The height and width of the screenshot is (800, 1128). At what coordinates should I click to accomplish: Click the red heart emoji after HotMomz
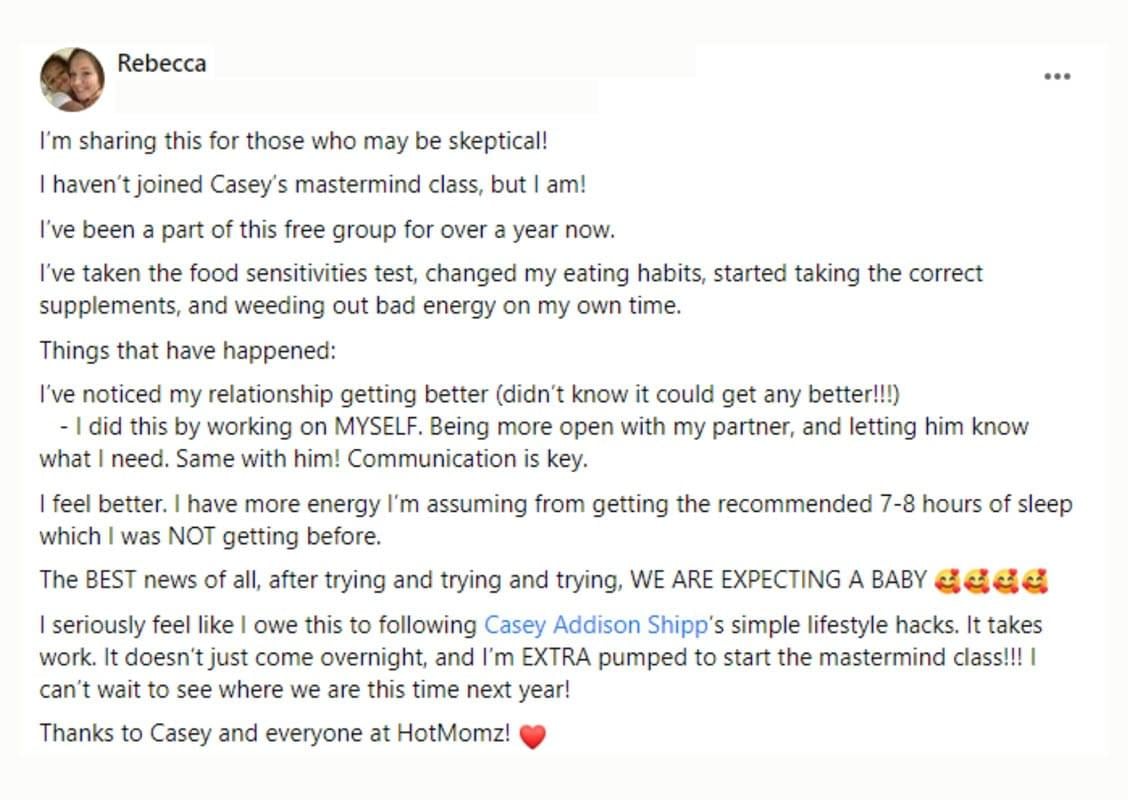point(533,737)
